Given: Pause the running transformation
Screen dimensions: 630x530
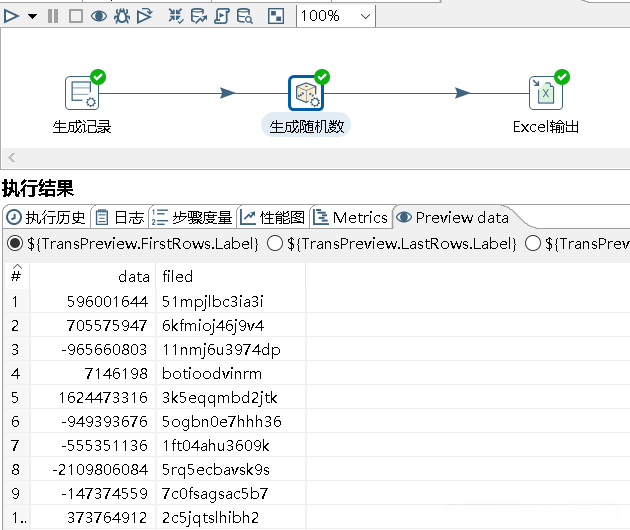Looking at the screenshot, I should point(53,16).
